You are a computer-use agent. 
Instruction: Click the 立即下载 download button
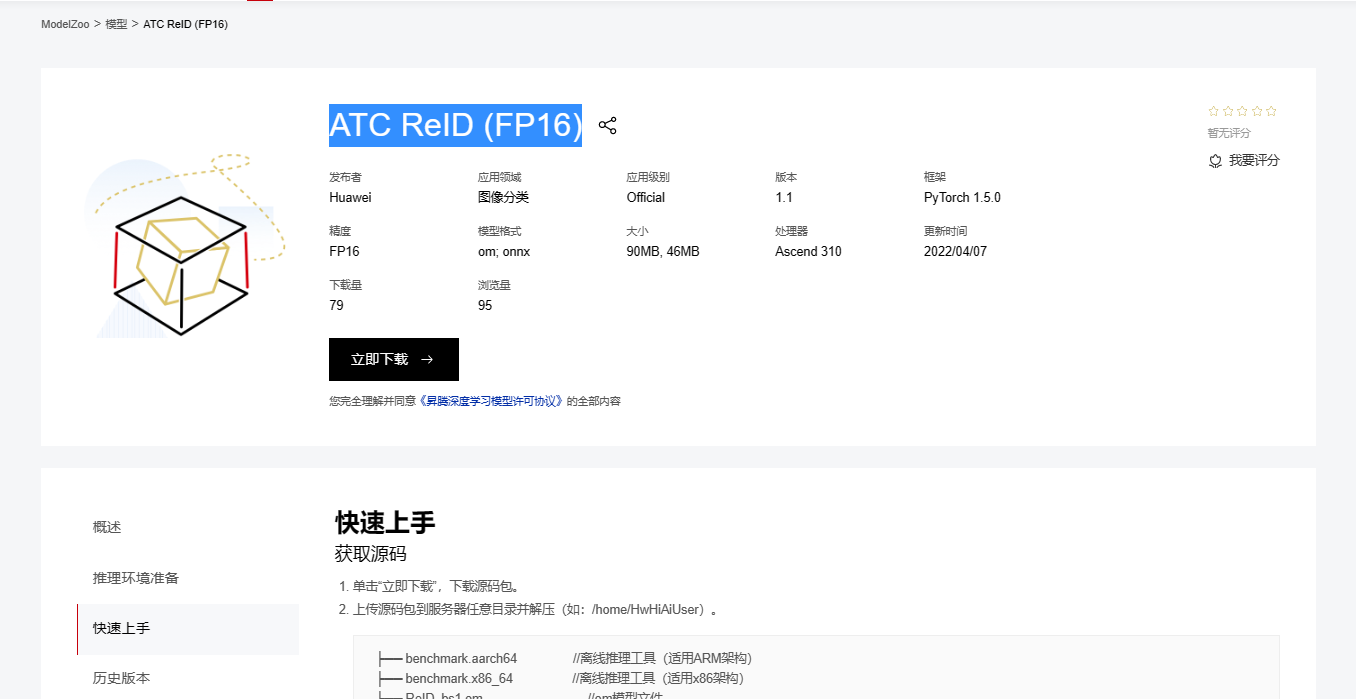click(394, 359)
